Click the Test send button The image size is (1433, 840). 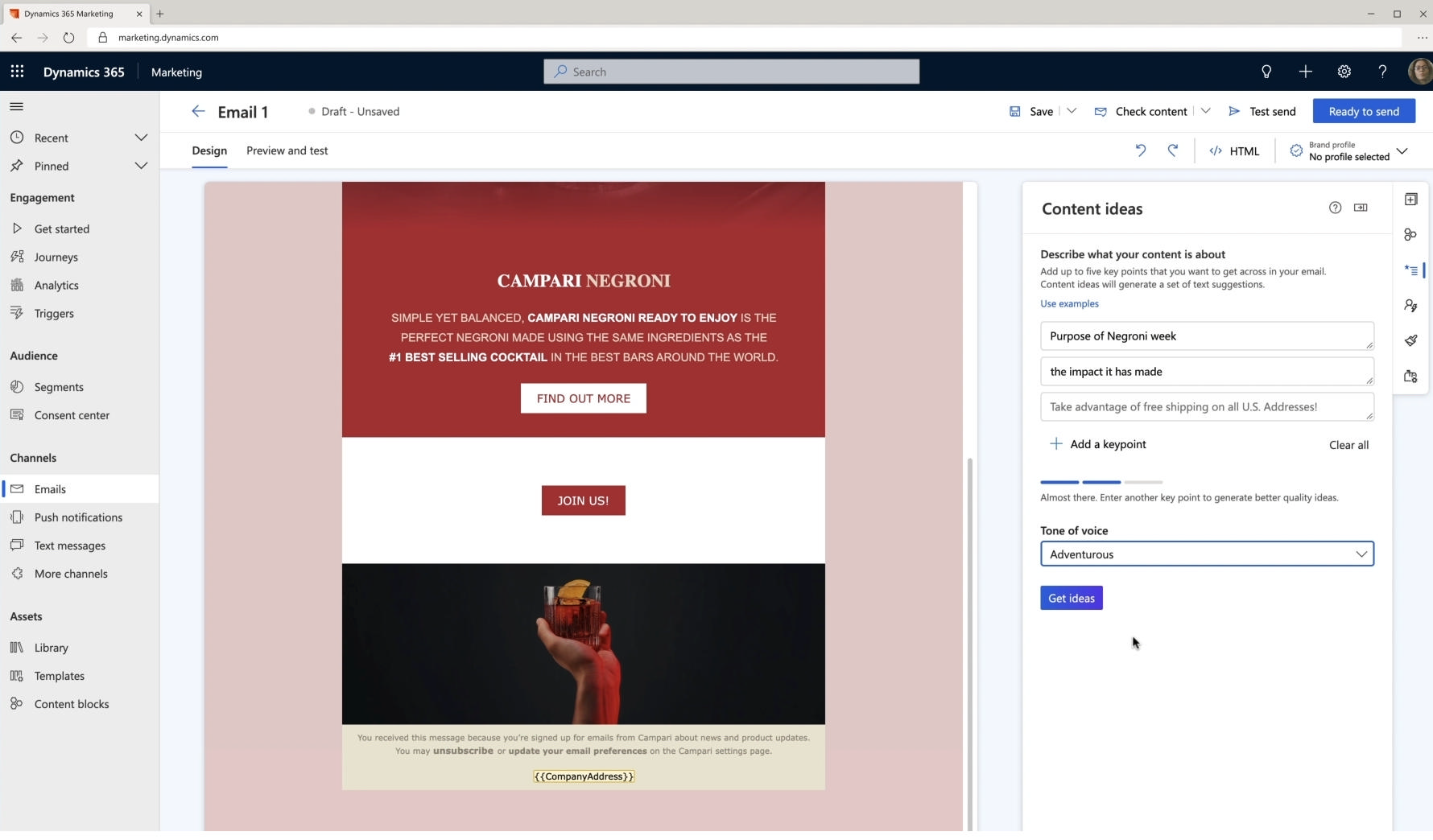pos(1262,111)
